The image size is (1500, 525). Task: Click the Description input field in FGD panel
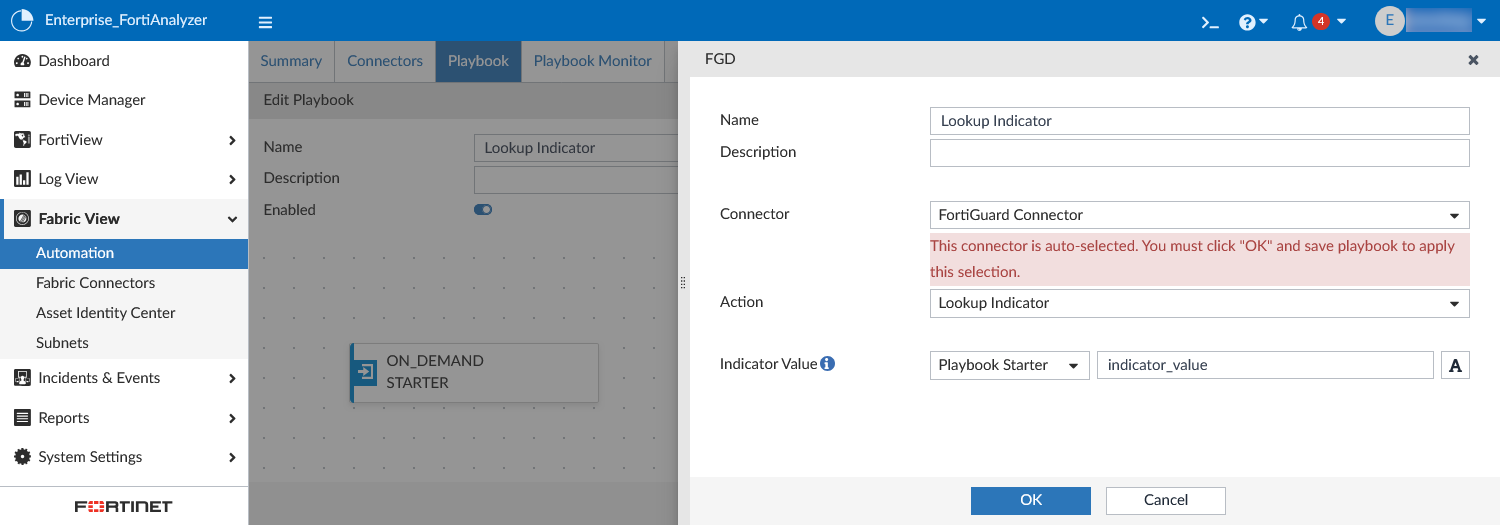[x=1199, y=153]
